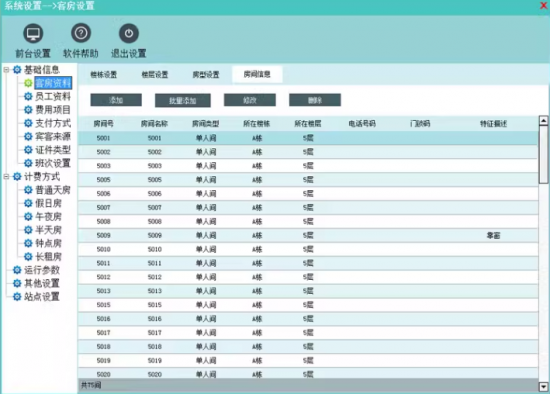Click the gear icon beside 假日房
The height and width of the screenshot is (394, 550).
[28, 203]
